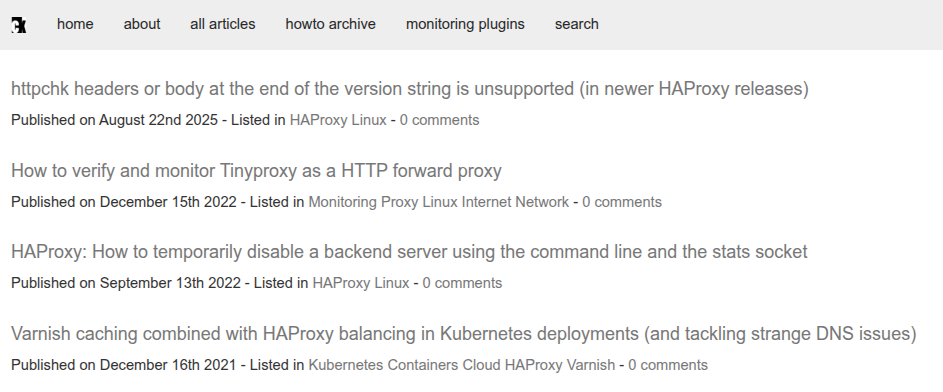Select Linux category under September 2022 article
This screenshot has height=392, width=943.
pos(392,283)
